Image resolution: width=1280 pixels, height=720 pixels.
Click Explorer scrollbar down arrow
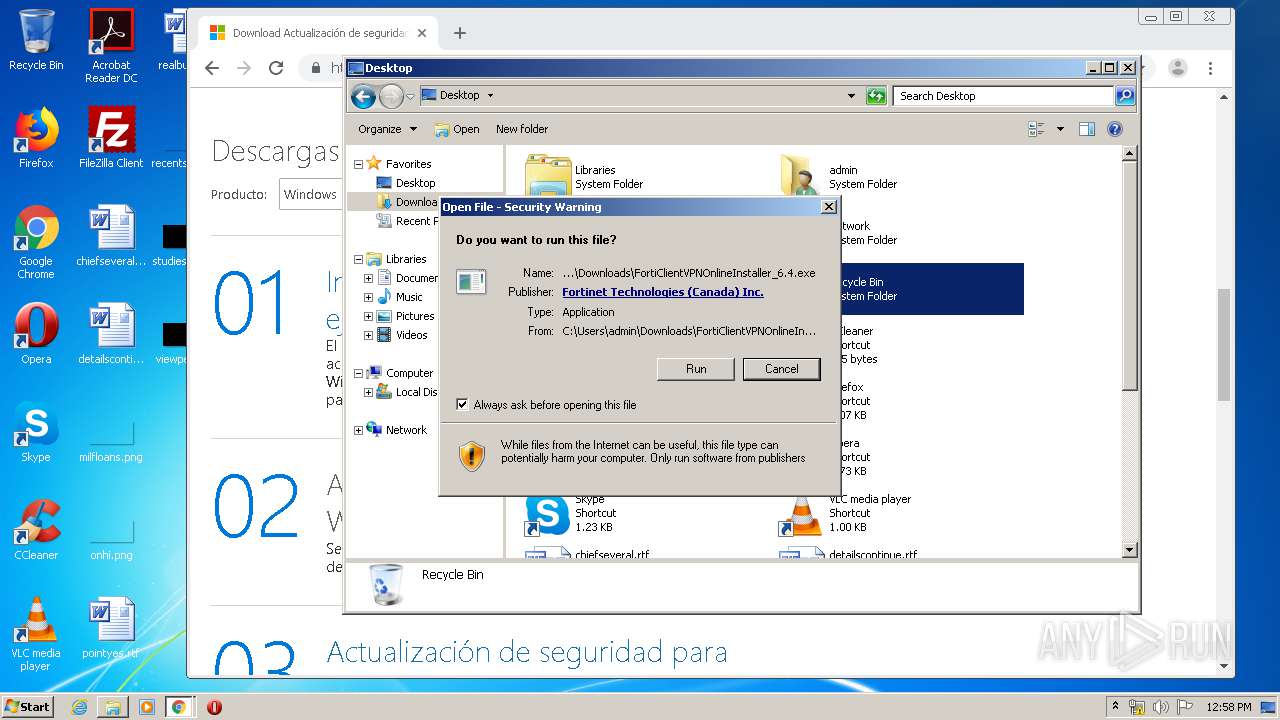(1129, 550)
